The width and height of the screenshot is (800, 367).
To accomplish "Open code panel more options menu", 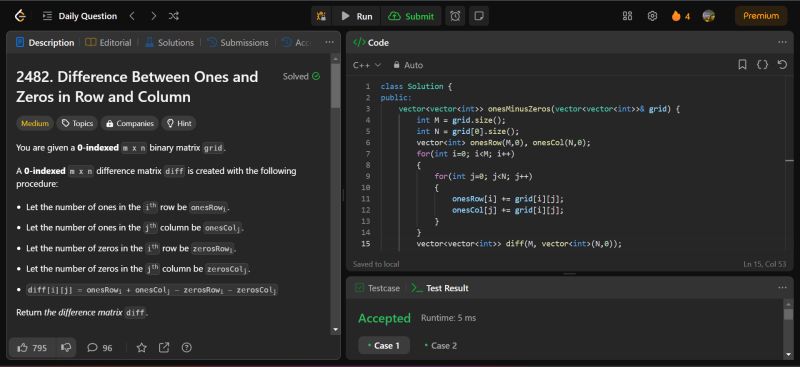I will coord(782,43).
